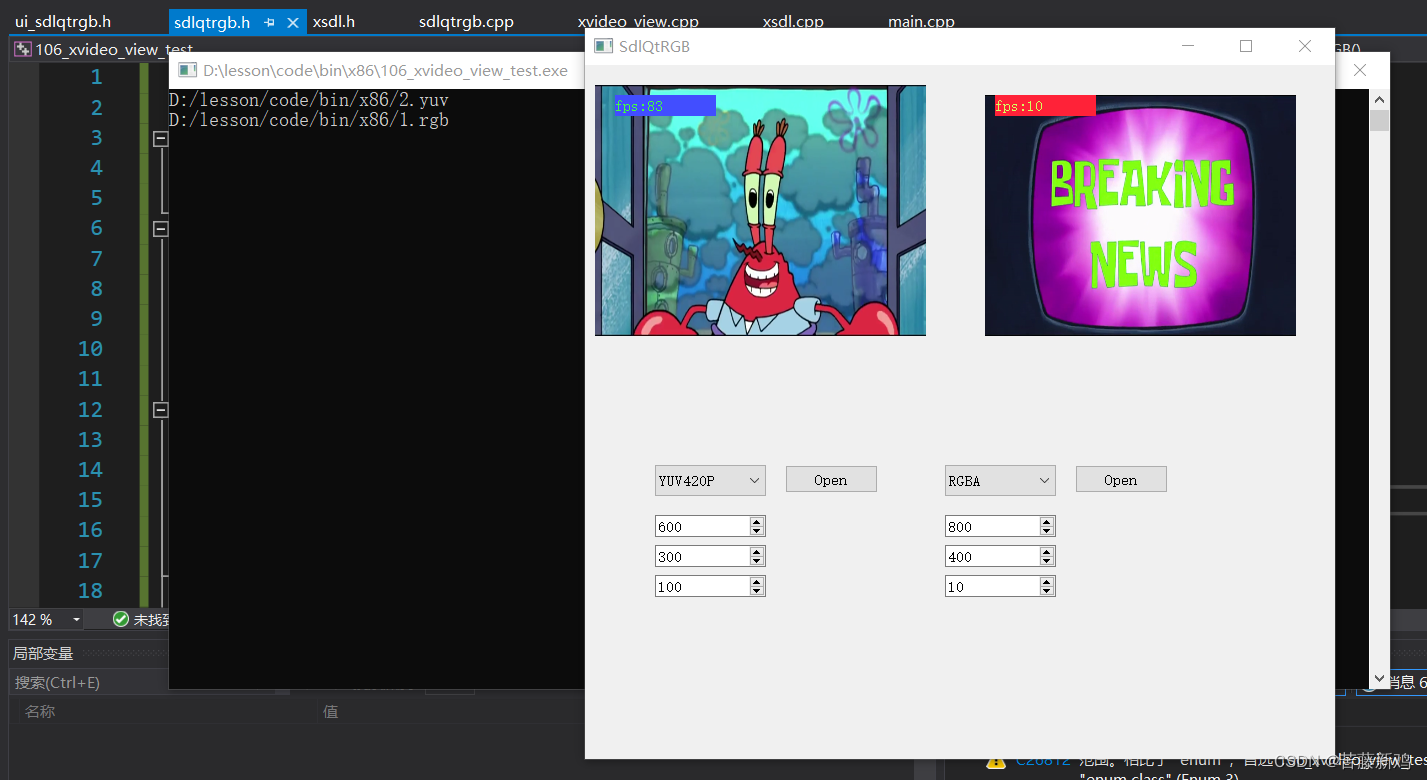
Task: Click line number 10 in editor
Action: [x=90, y=349]
